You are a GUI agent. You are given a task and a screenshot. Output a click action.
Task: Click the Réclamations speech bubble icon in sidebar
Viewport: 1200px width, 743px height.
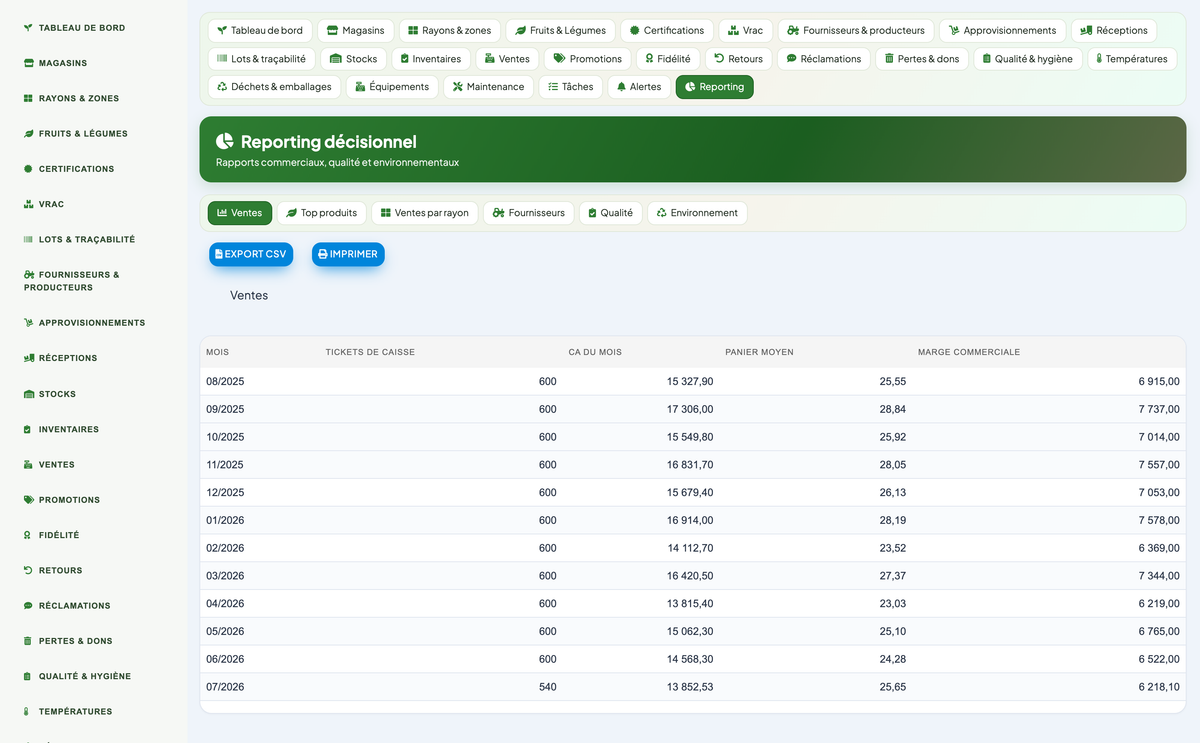coord(28,605)
